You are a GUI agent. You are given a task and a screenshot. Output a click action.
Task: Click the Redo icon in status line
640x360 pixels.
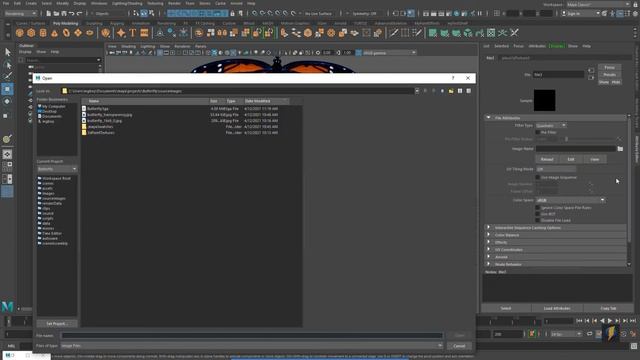79,13
